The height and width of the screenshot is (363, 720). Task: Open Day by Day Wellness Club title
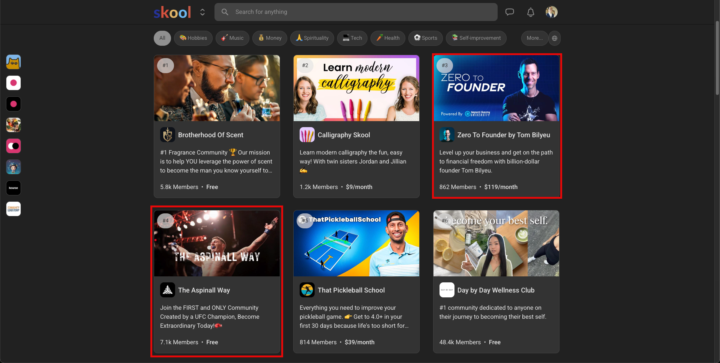[x=496, y=290]
